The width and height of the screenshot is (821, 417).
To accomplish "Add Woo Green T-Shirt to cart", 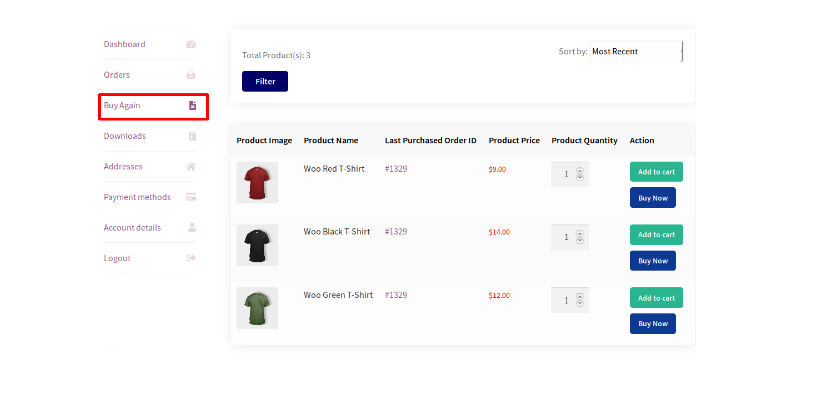I will point(656,298).
